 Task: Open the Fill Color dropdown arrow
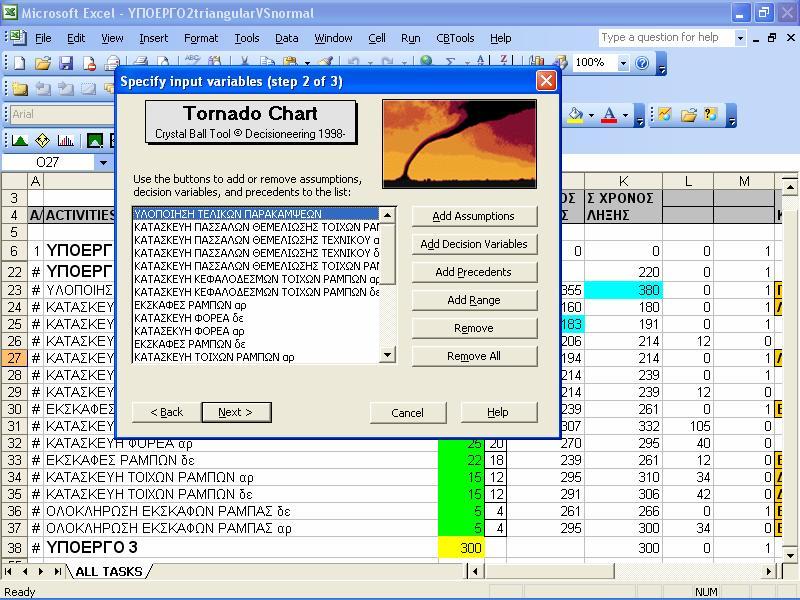coord(591,115)
